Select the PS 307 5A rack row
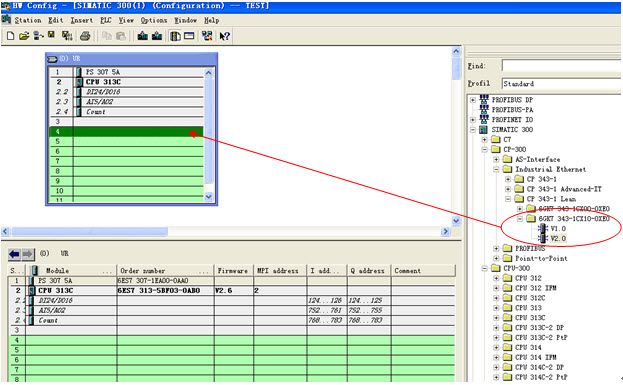The image size is (623, 385). click(x=126, y=72)
